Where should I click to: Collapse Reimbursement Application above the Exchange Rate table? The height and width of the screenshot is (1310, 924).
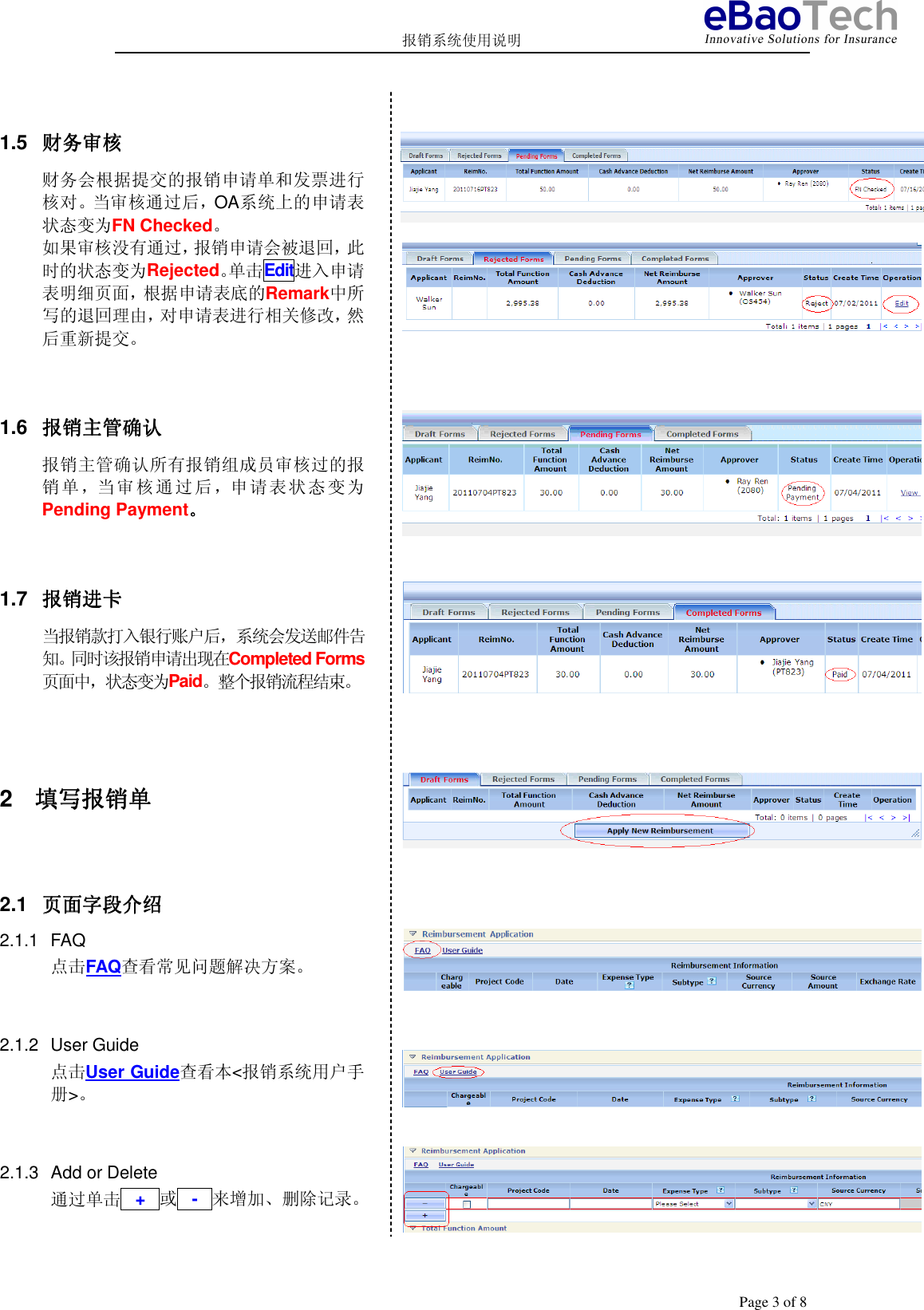pos(413,933)
